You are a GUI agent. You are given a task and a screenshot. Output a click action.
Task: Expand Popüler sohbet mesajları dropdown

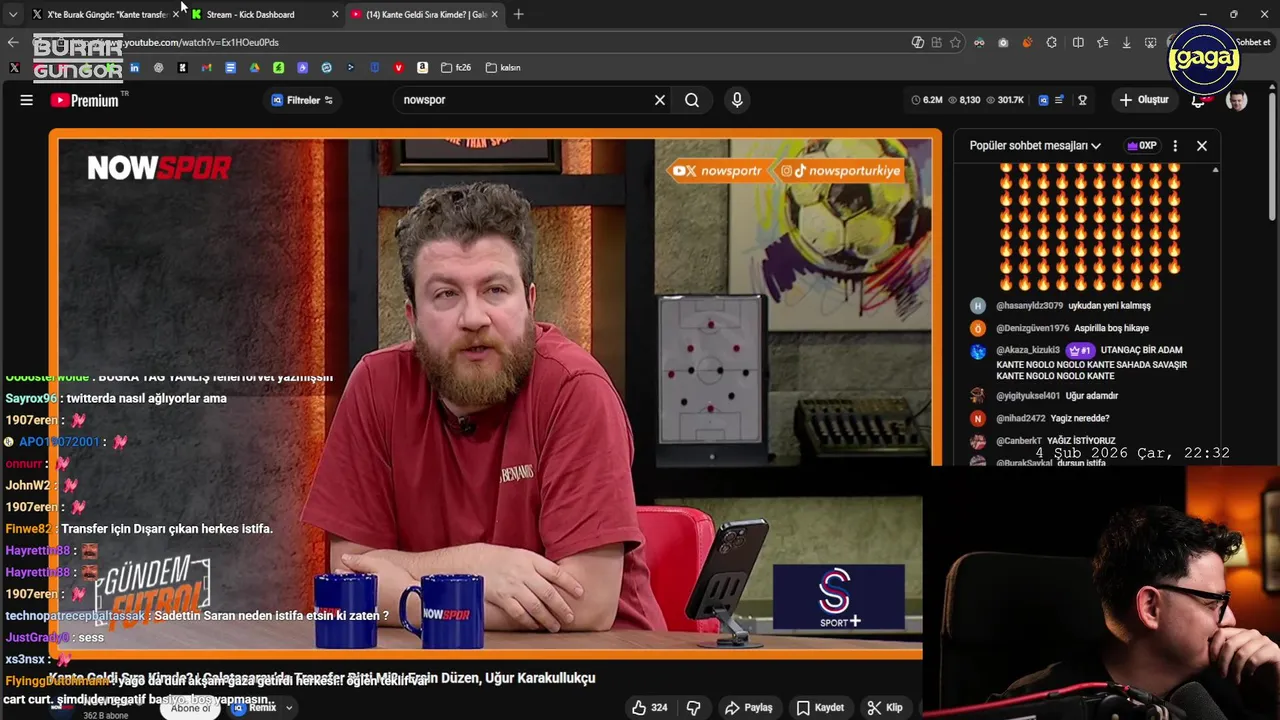click(1035, 146)
